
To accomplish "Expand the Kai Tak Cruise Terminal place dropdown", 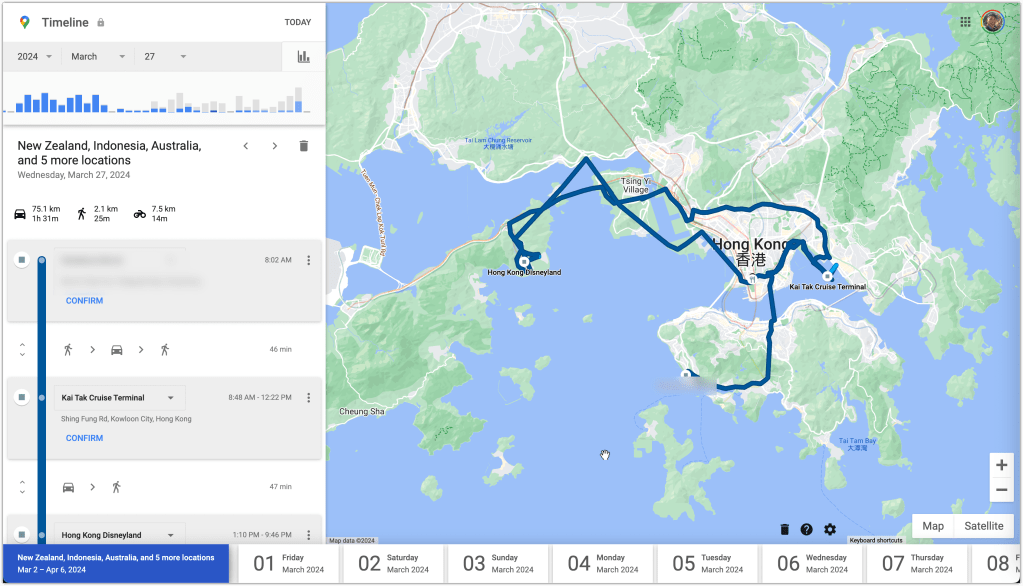I will click(170, 398).
